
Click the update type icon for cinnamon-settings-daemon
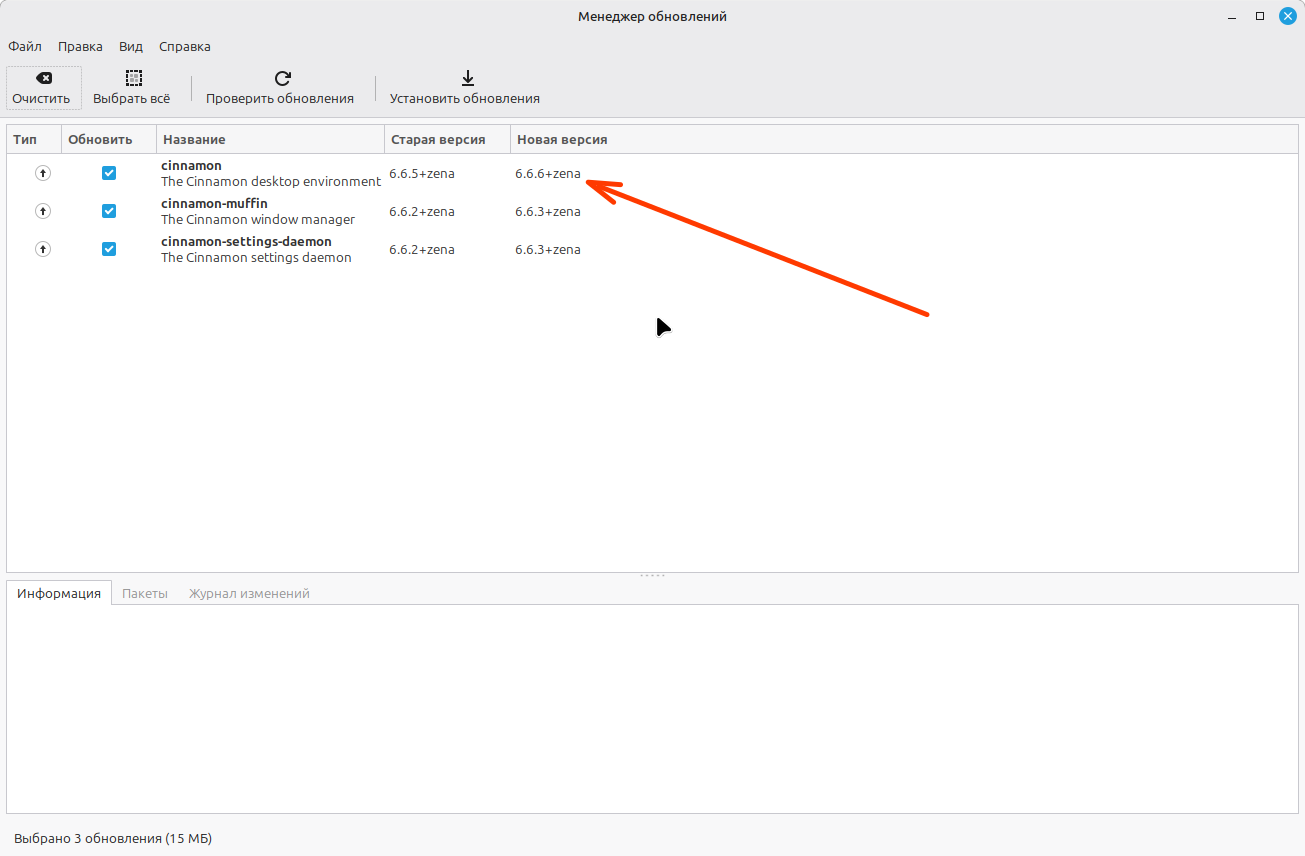tap(43, 249)
